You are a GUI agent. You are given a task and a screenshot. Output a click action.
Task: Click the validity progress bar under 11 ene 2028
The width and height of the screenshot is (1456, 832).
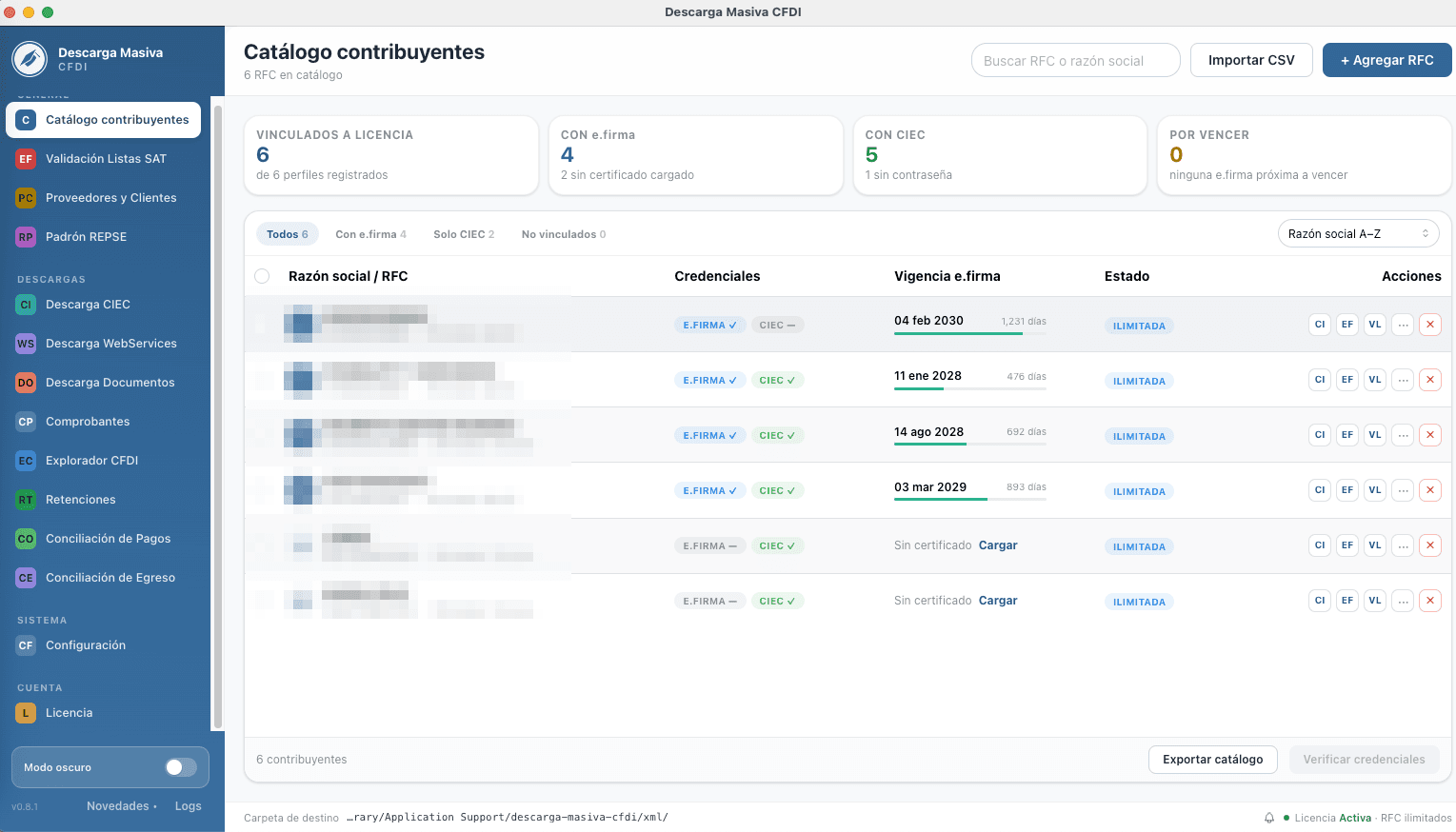pyautogui.click(x=970, y=388)
